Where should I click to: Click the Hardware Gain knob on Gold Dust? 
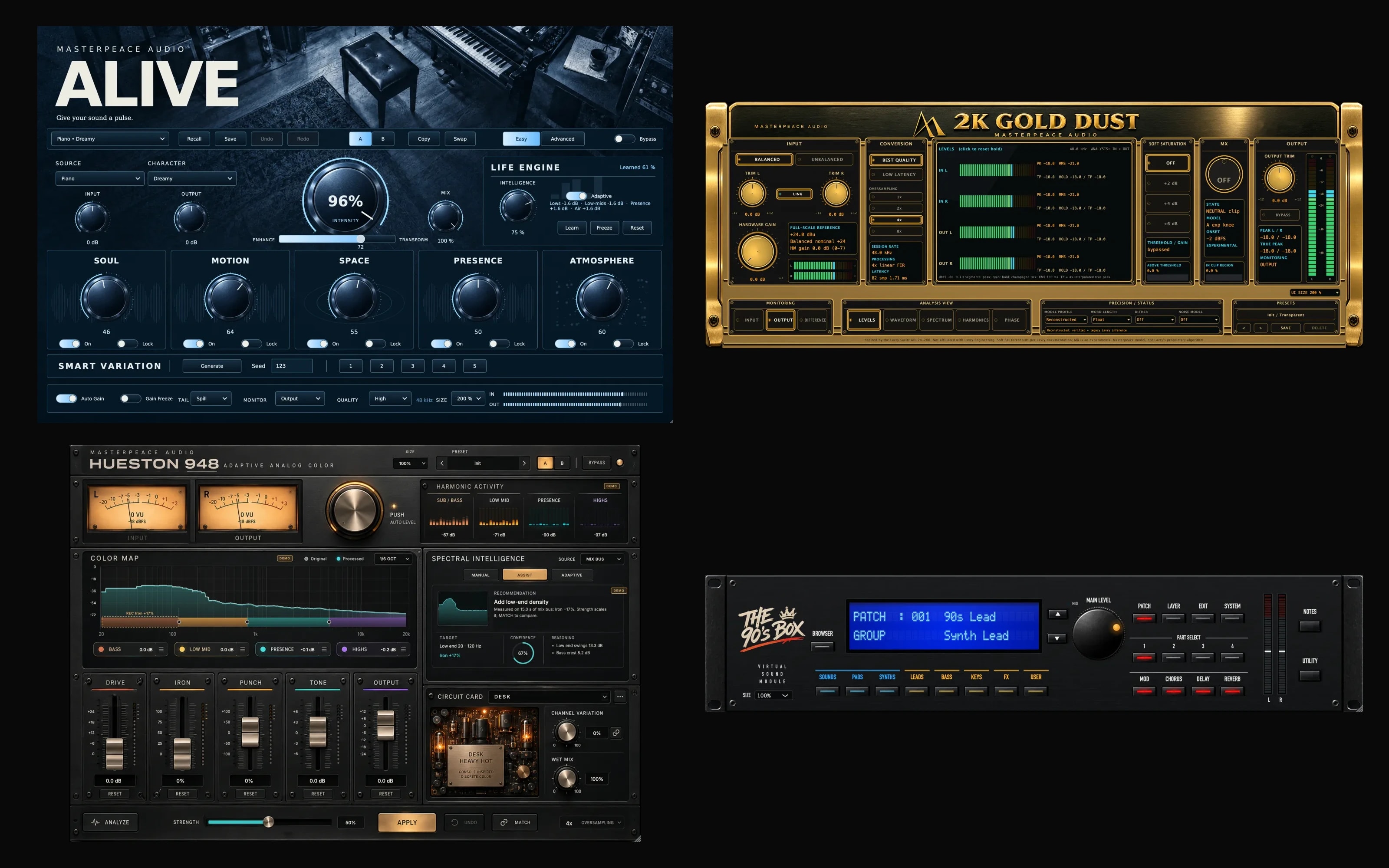coord(757,251)
